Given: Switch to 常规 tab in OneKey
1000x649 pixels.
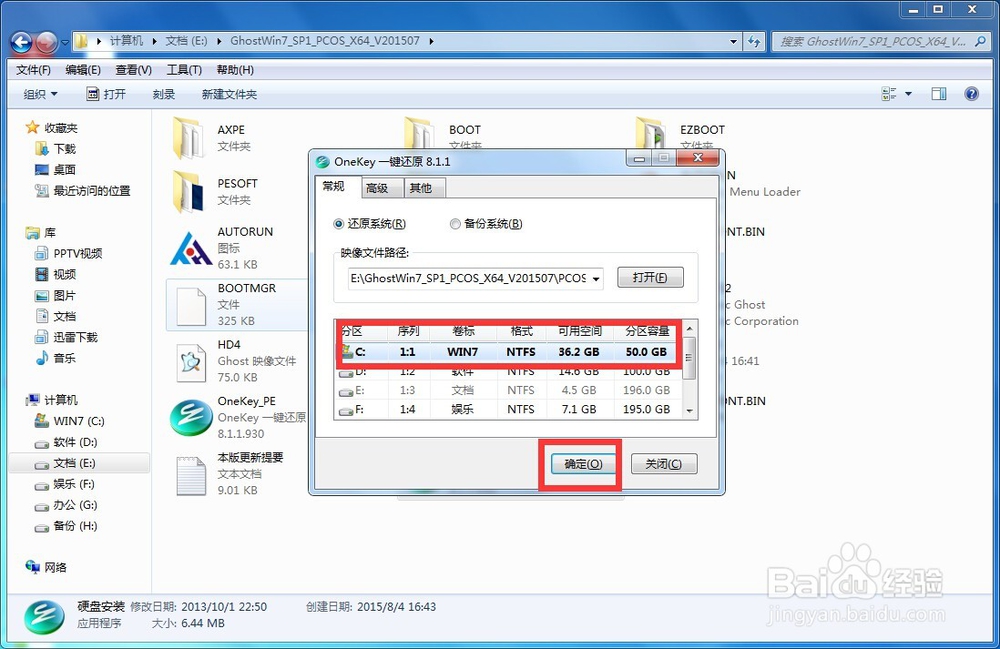Looking at the screenshot, I should [x=334, y=186].
